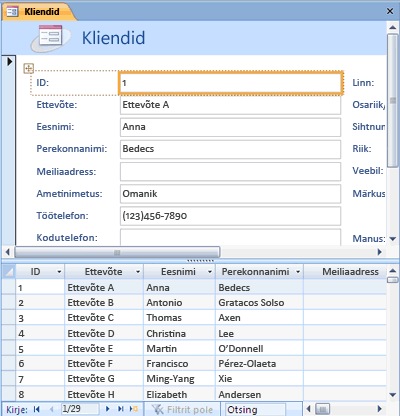Click the Otsing search box
This screenshot has width=400, height=416.
255,409
